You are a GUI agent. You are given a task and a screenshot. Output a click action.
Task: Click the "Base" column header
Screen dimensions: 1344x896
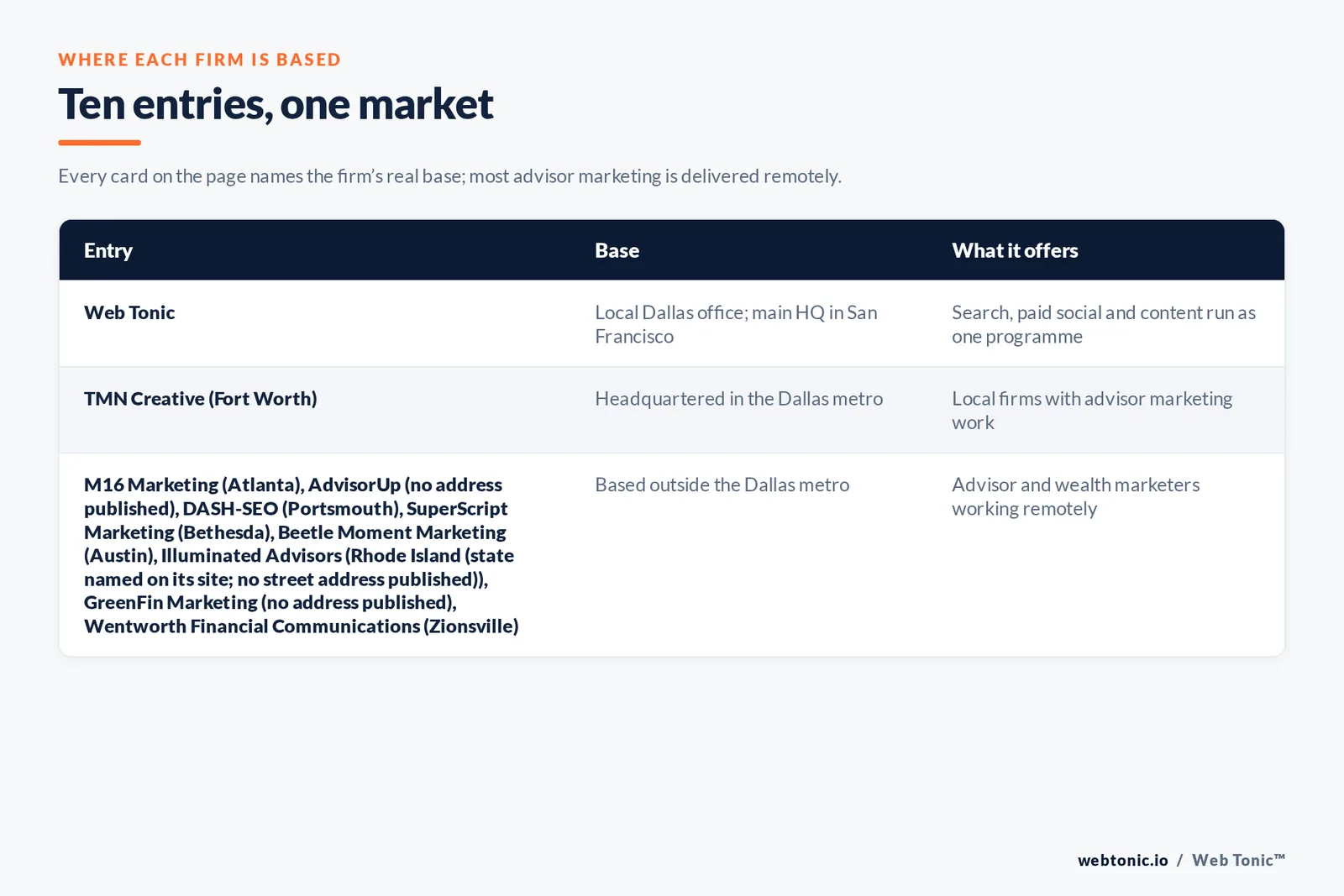click(617, 250)
